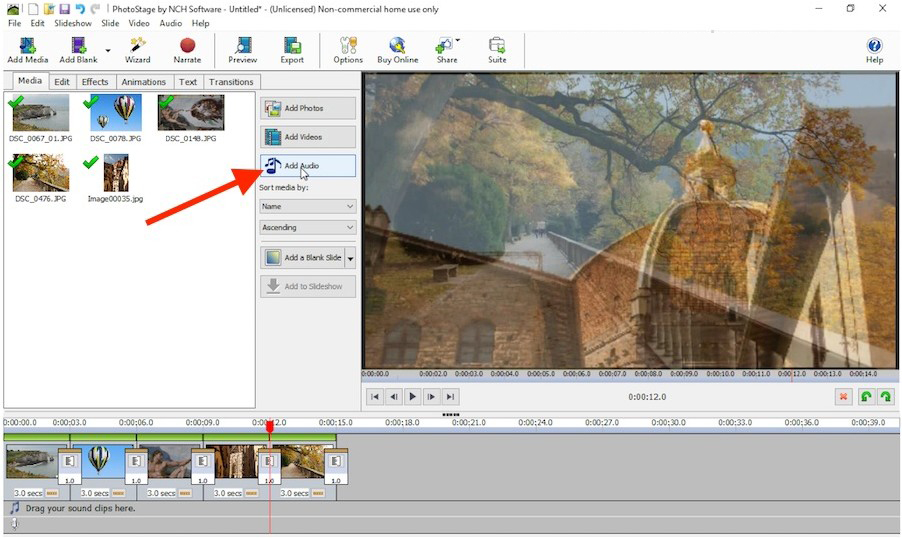Click the red timeline playhead marker
This screenshot has width=902, height=538.
tap(269, 426)
